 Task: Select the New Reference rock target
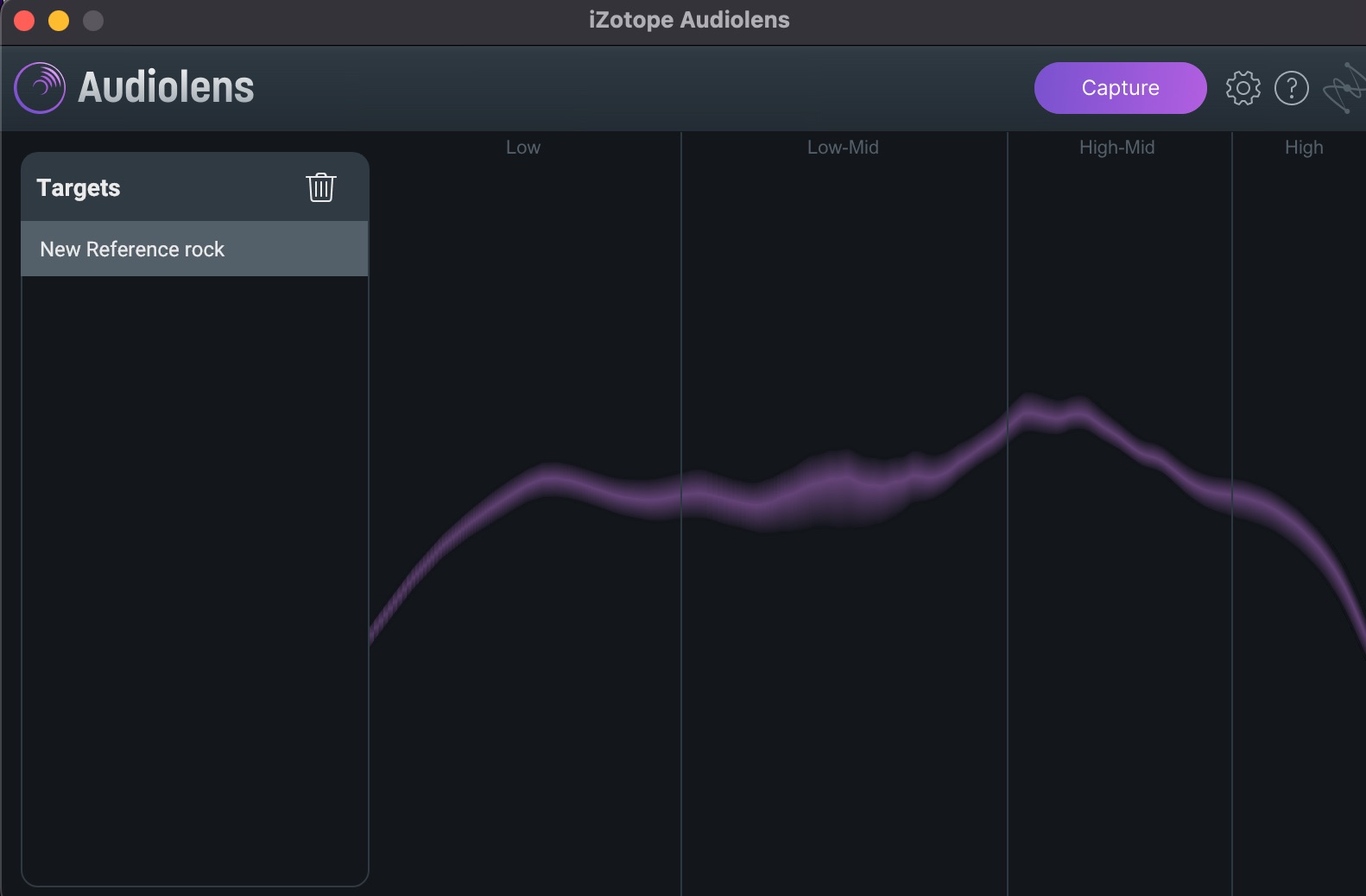194,249
